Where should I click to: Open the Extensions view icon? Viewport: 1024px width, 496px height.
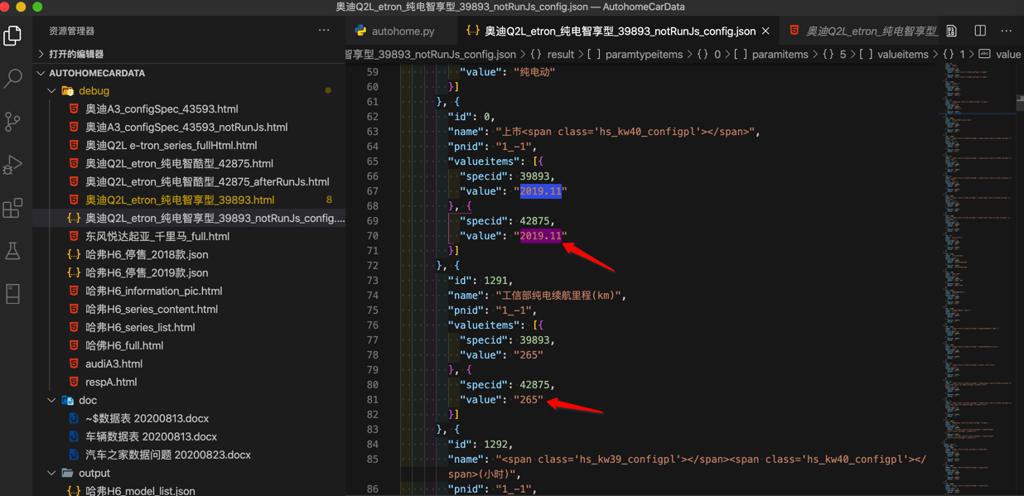coord(12,208)
